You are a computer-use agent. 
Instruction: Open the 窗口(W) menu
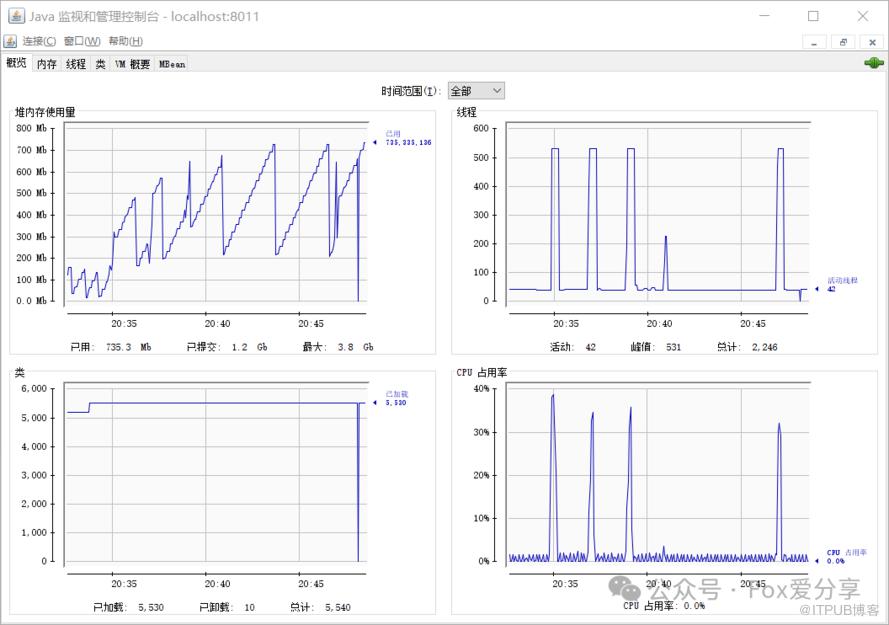[x=82, y=41]
